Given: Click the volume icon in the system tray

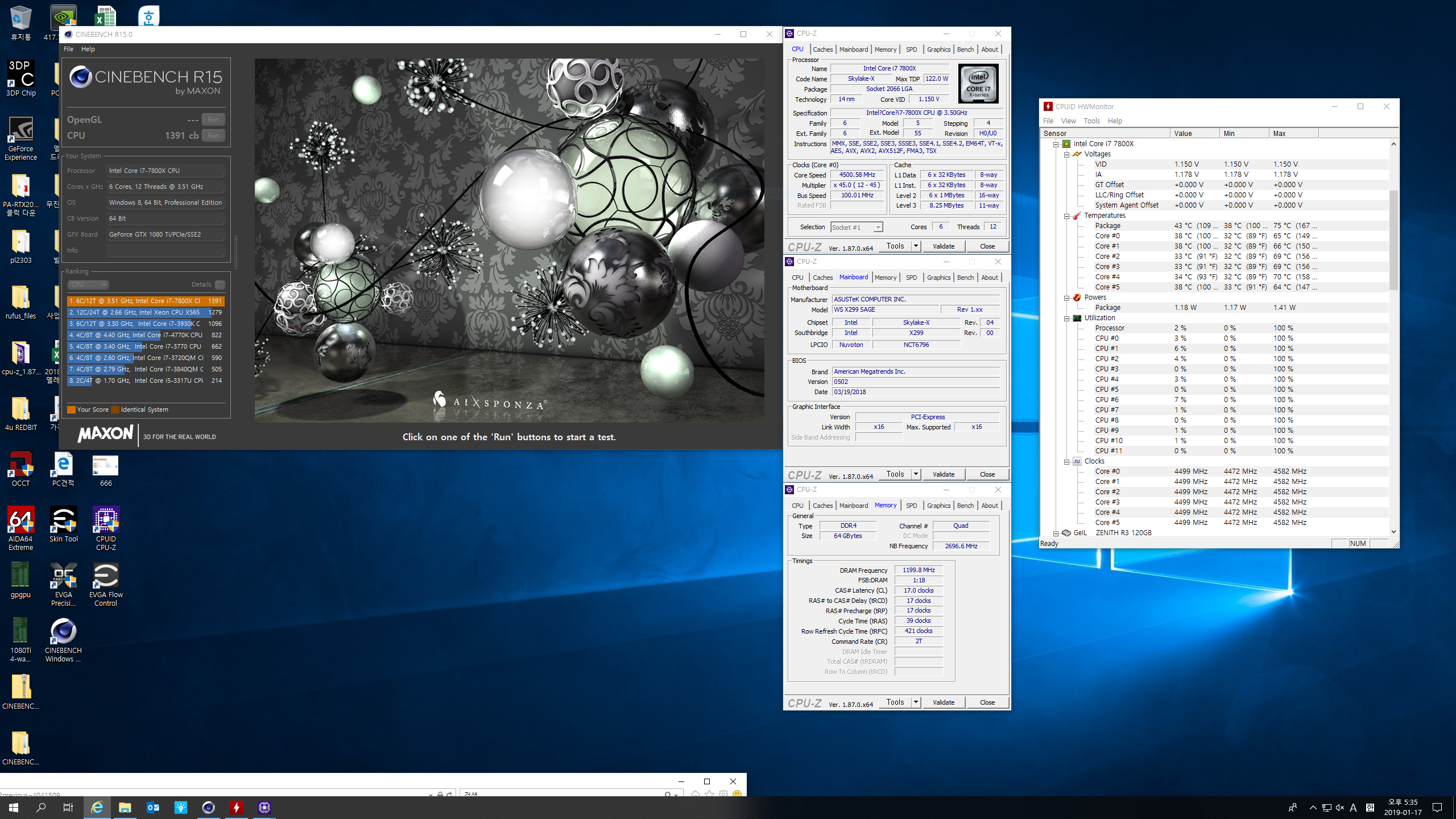Looking at the screenshot, I should point(1340,808).
